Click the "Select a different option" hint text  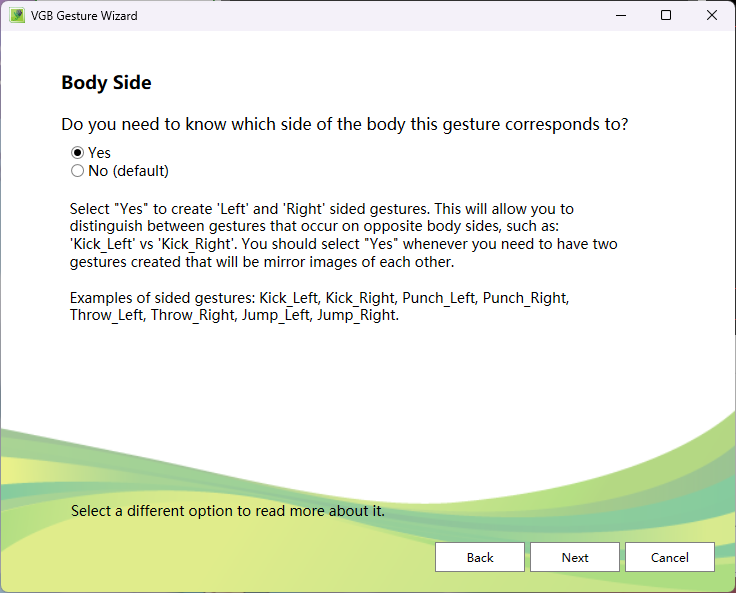tap(228, 511)
